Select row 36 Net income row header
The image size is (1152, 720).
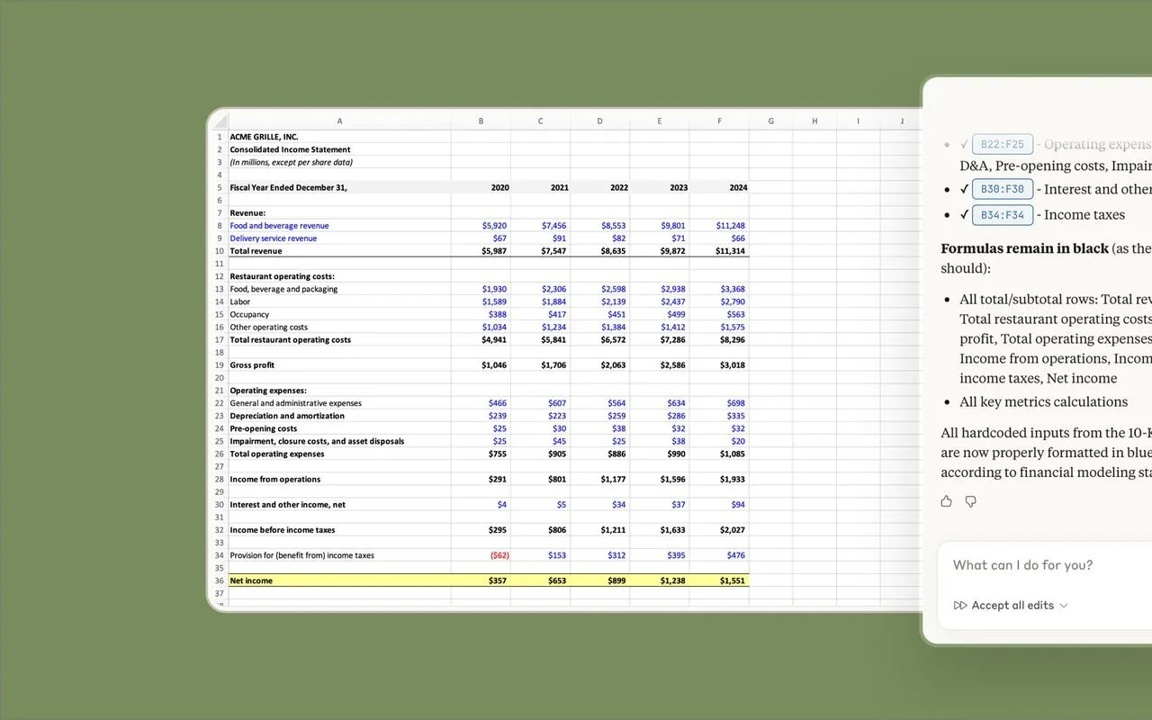tap(219, 580)
